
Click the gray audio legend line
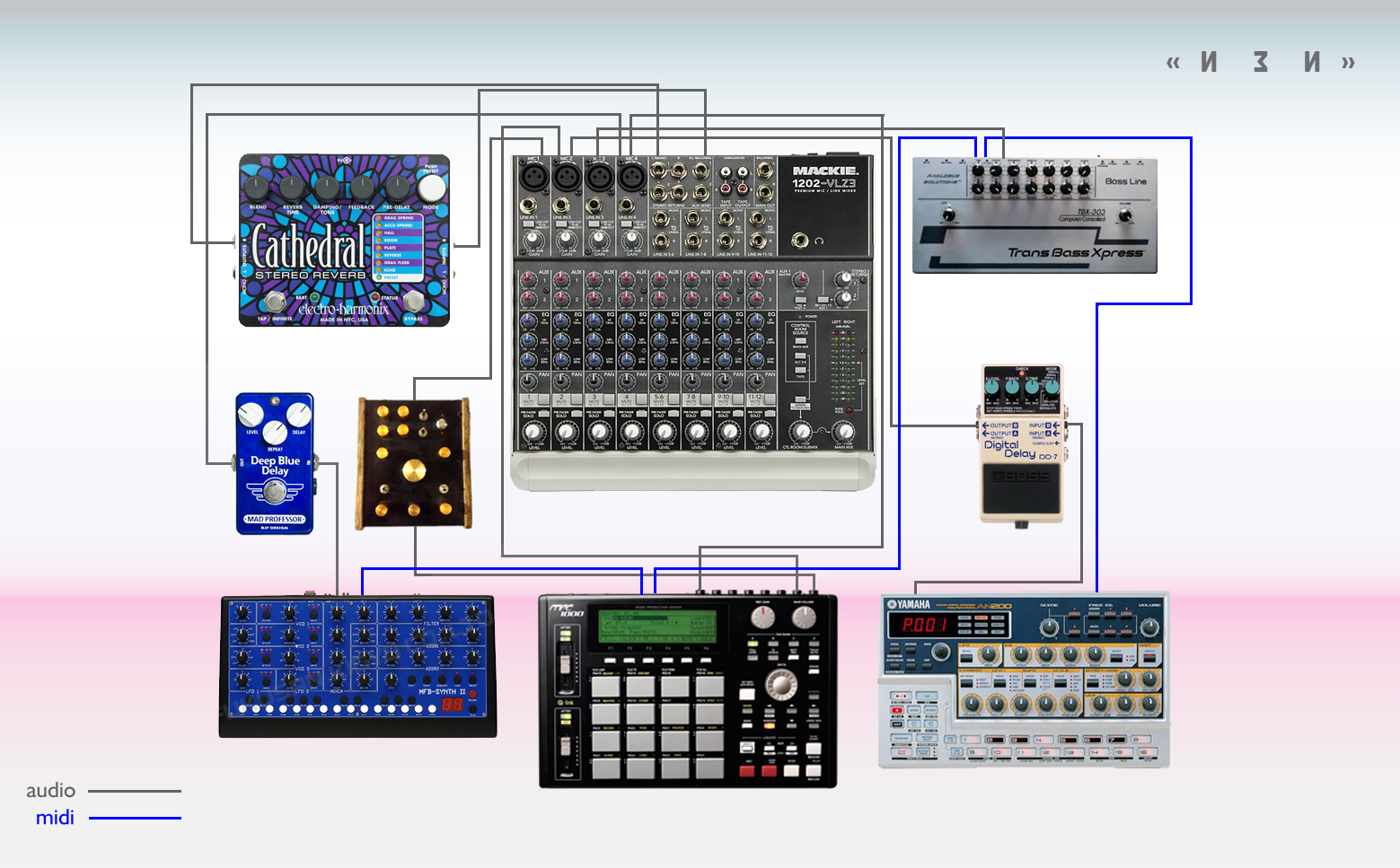pyautogui.click(x=135, y=792)
